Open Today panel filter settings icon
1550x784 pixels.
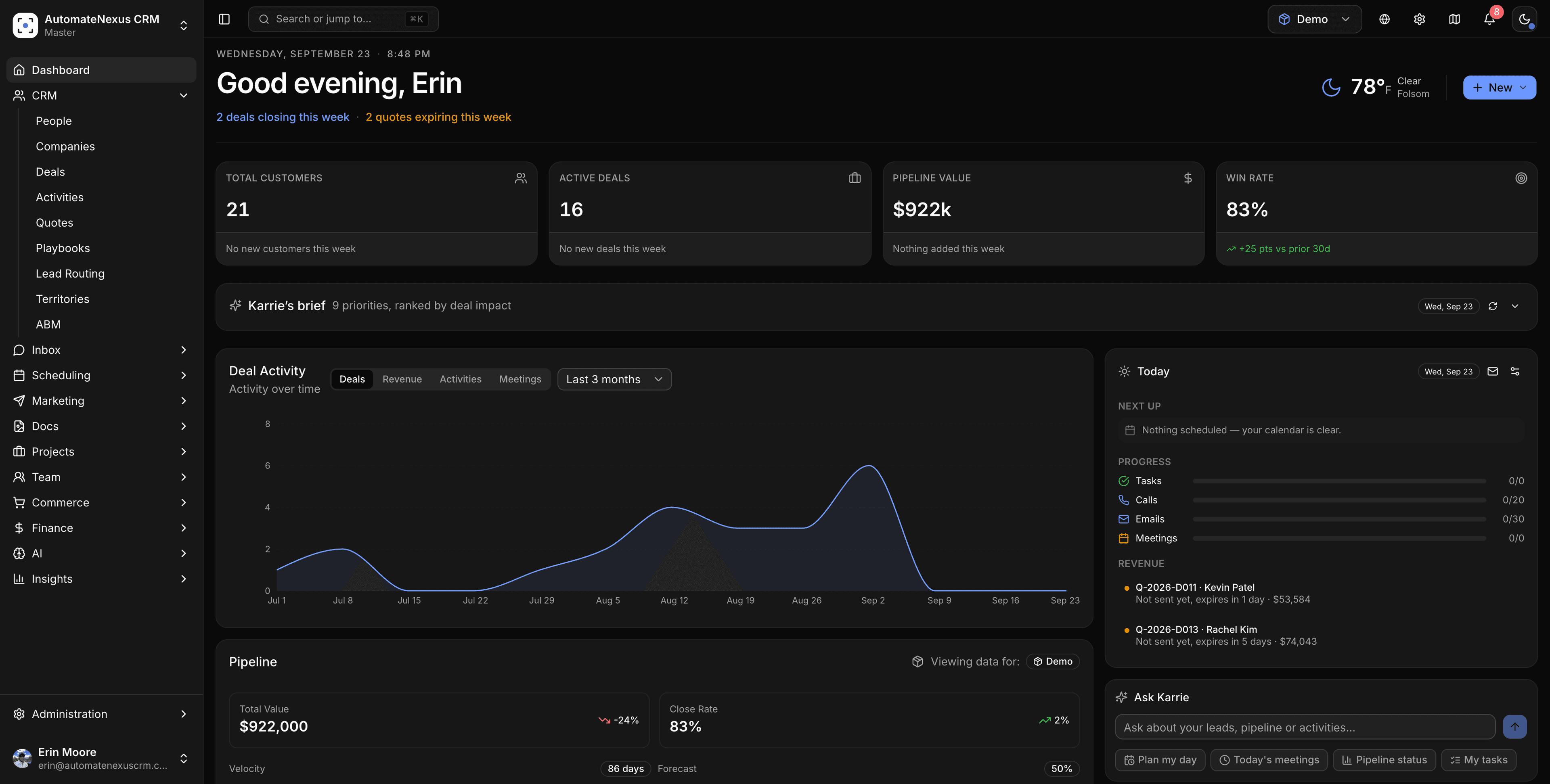[x=1515, y=371]
